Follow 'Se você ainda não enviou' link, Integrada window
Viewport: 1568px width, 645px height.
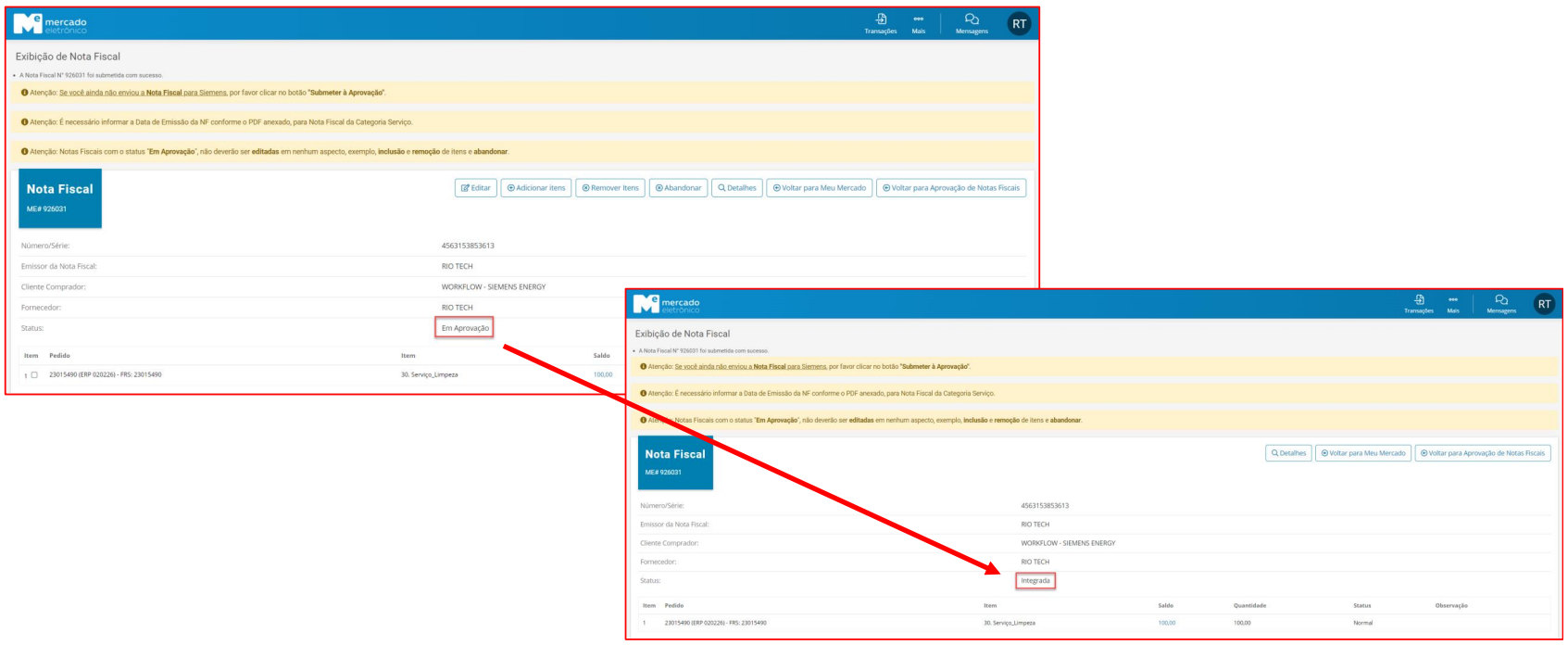[750, 367]
